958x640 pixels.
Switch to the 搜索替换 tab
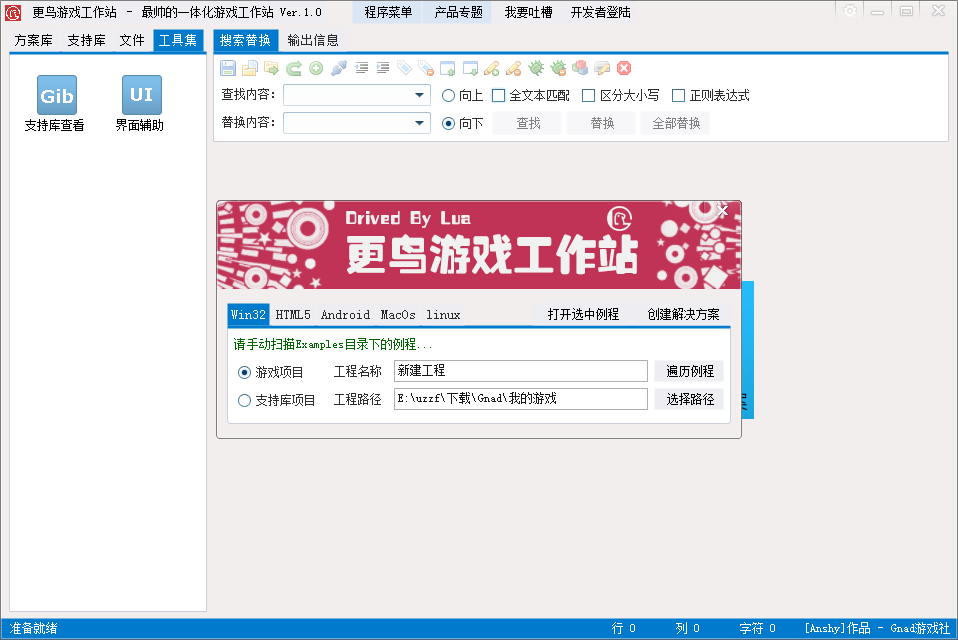[245, 40]
